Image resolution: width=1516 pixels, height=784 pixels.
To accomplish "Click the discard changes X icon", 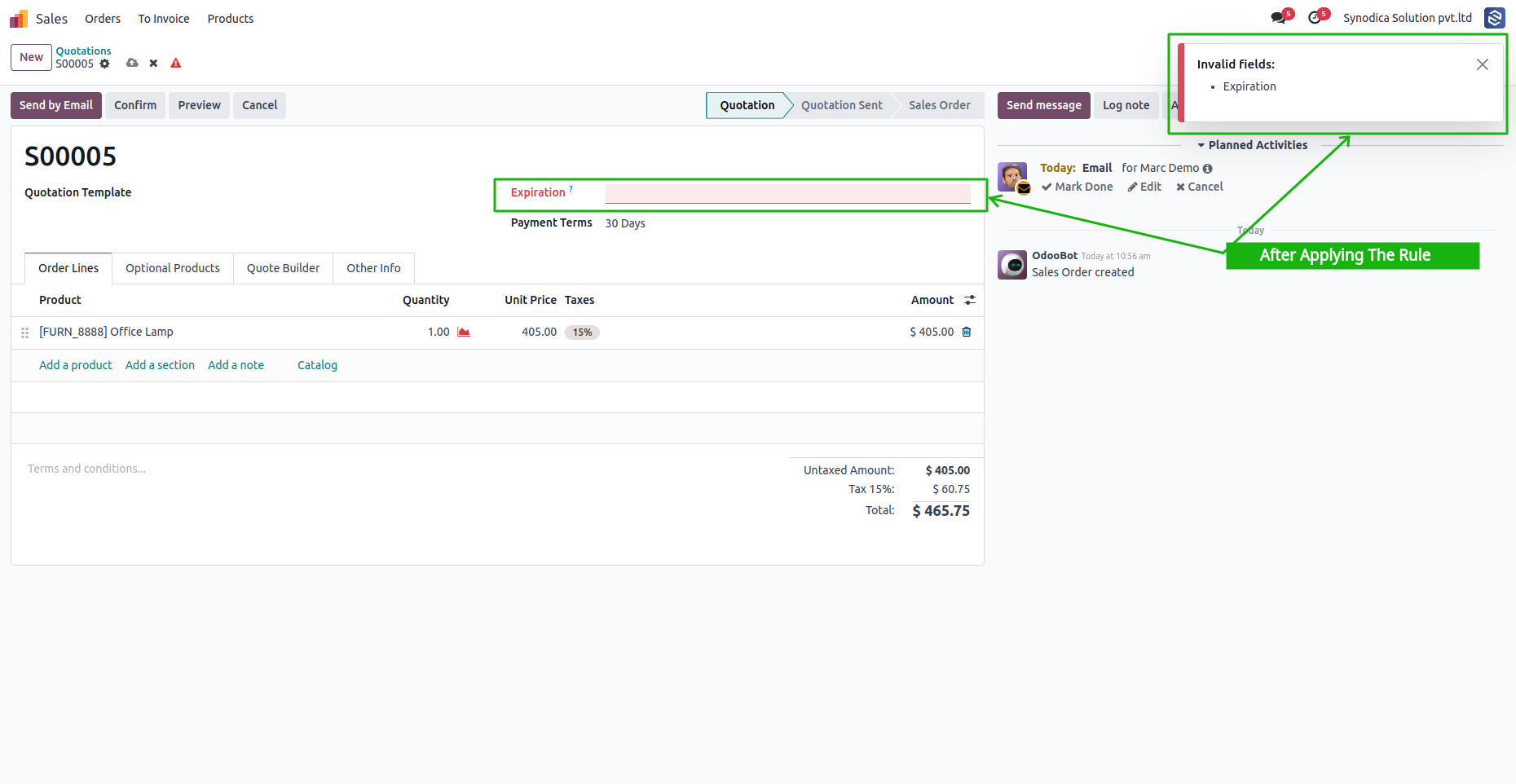I will (153, 63).
